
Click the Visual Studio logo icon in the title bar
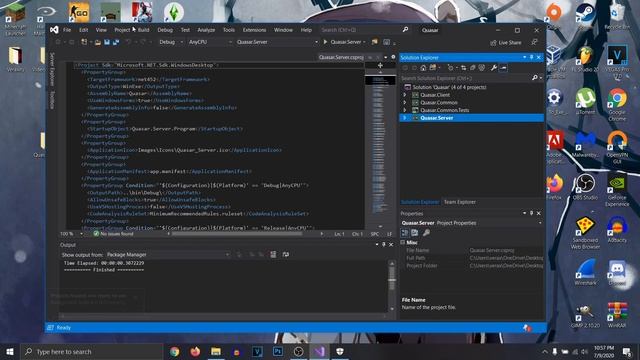(54, 30)
